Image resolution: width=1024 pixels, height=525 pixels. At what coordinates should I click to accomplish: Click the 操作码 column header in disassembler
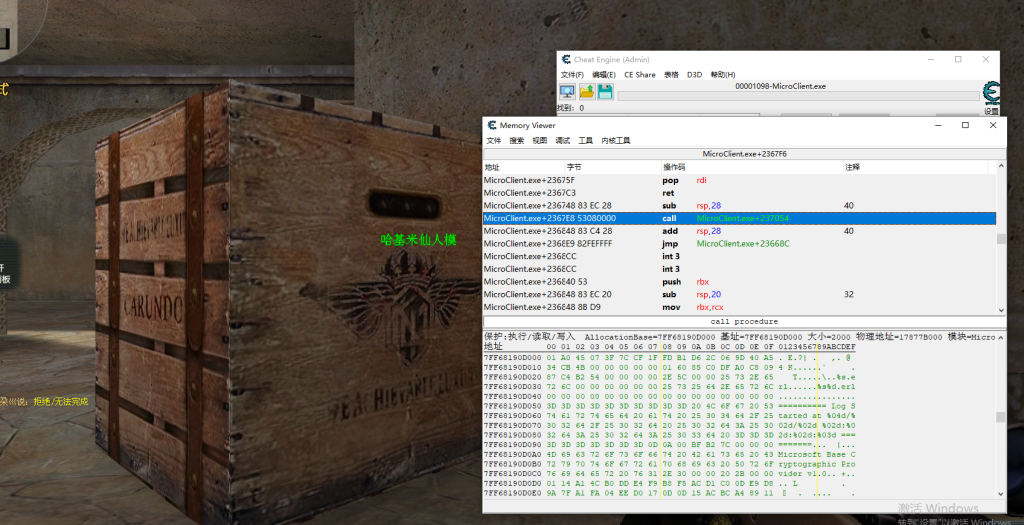[x=752, y=167]
